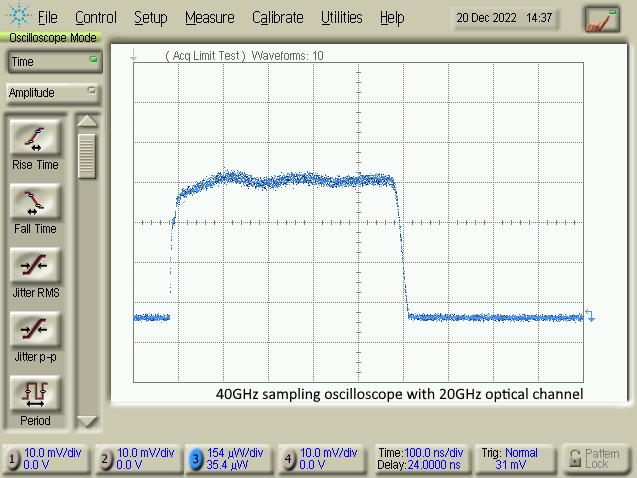Screen dimensions: 637x478
Task: Toggle channel 4 display
Action: tap(290, 459)
